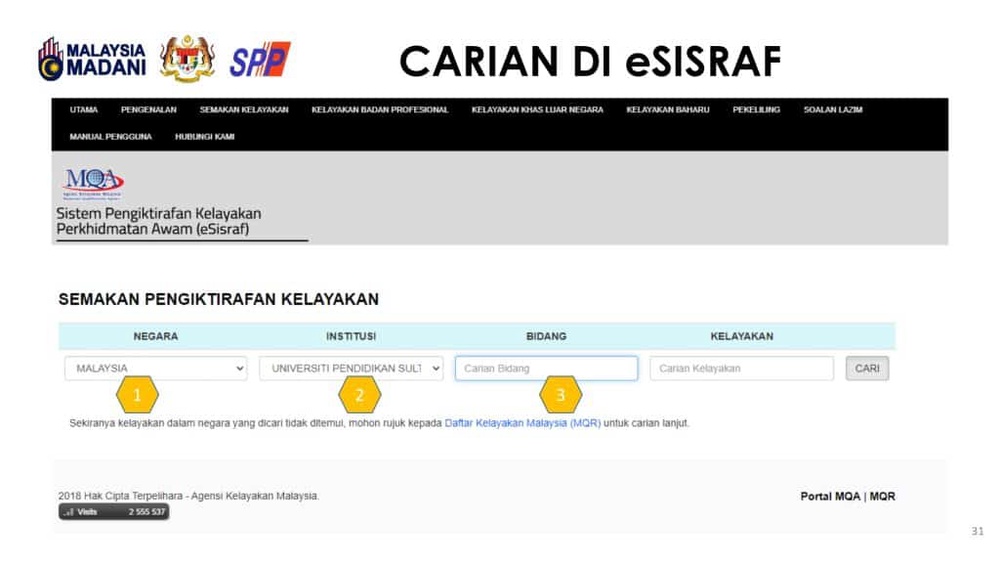Click the Visits counter badge
The height and width of the screenshot is (563, 1000).
114,512
